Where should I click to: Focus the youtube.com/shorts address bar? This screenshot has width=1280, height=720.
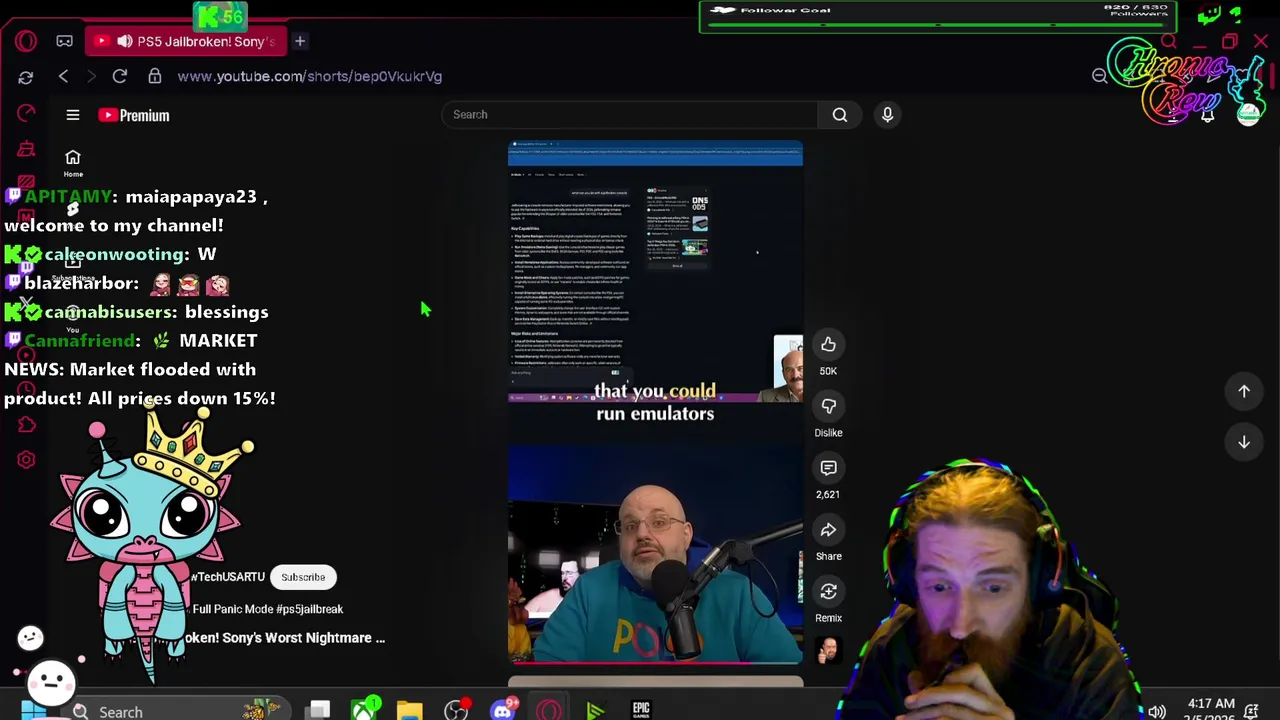310,76
